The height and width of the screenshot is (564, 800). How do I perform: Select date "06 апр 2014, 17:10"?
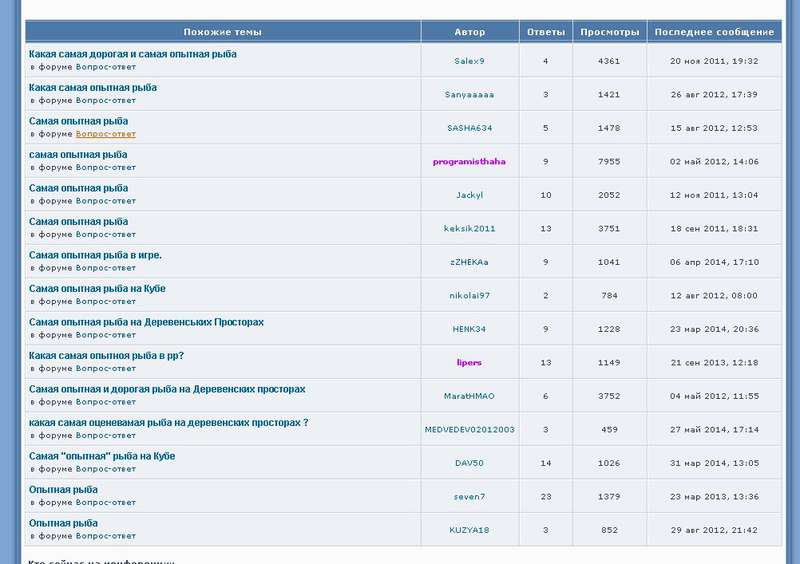(x=714, y=262)
